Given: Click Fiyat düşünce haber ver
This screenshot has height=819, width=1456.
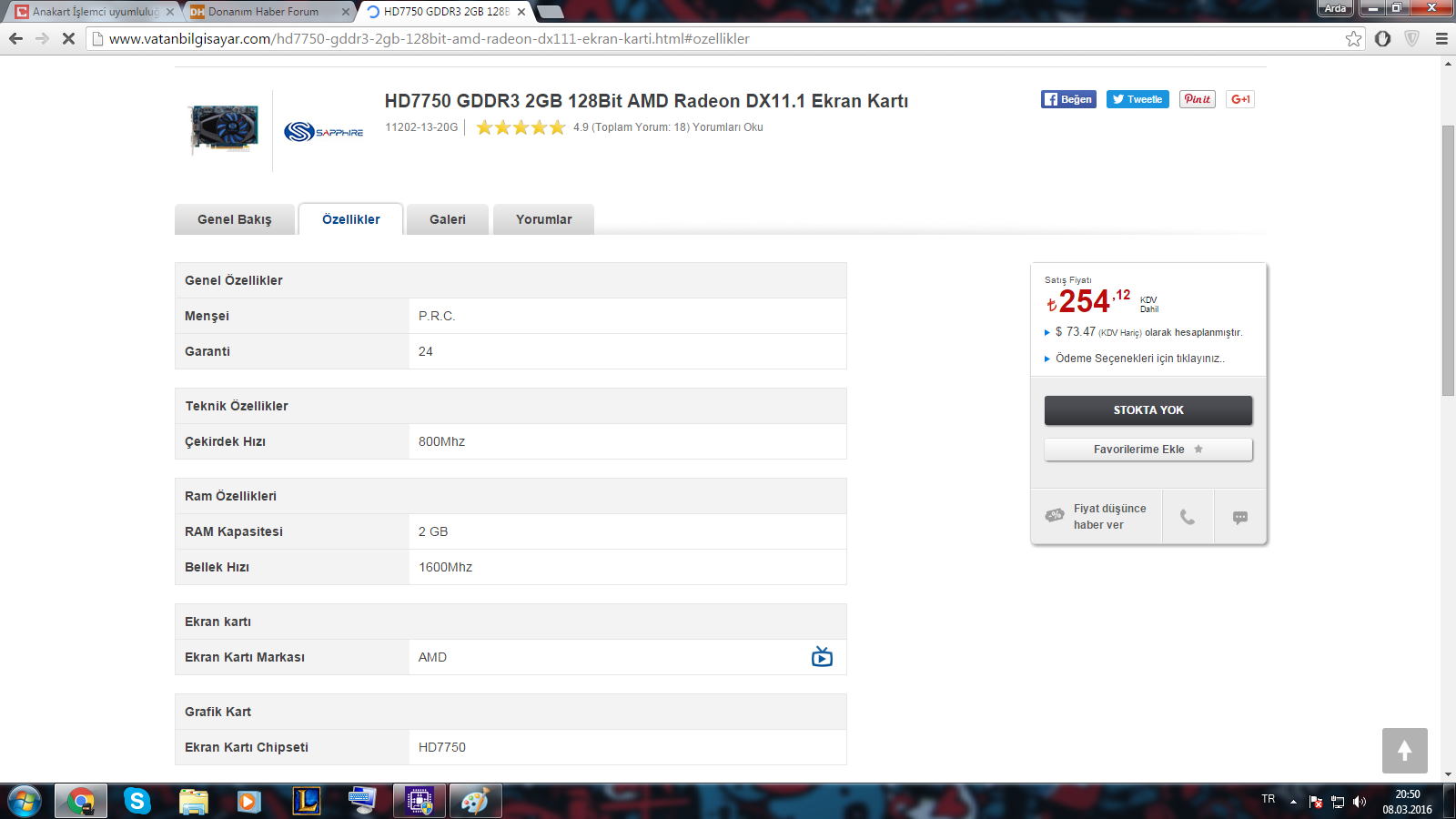Looking at the screenshot, I should [1097, 517].
